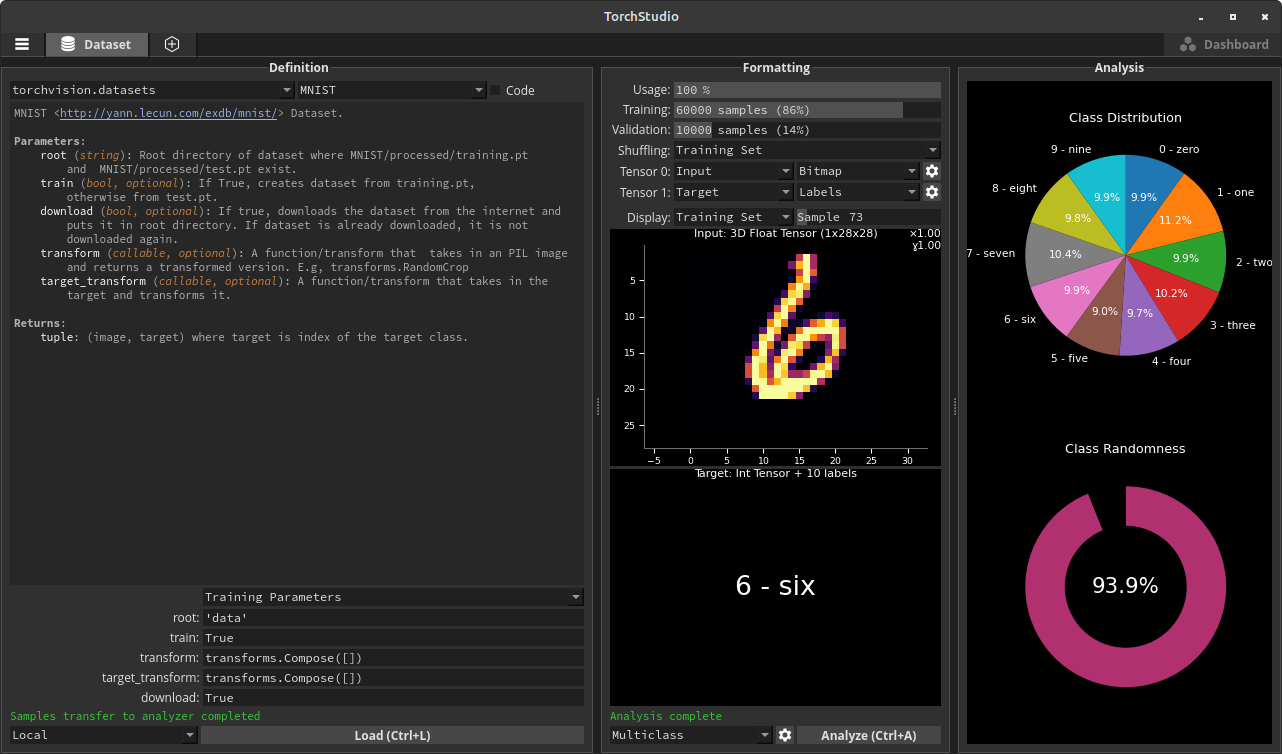The height and width of the screenshot is (754, 1282).
Task: Switch to the Dataset tab
Action: [x=106, y=45]
